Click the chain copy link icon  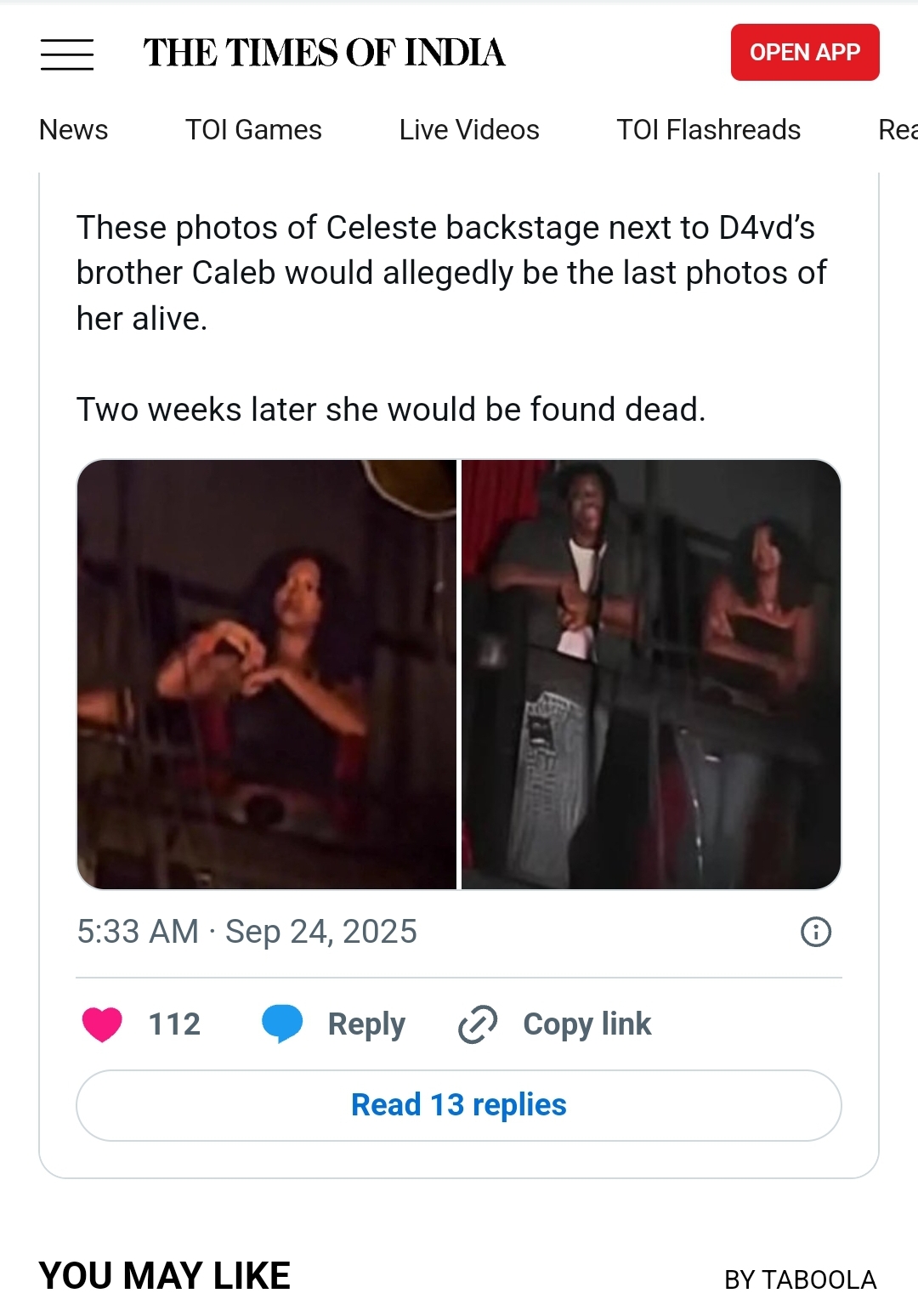coord(478,1024)
